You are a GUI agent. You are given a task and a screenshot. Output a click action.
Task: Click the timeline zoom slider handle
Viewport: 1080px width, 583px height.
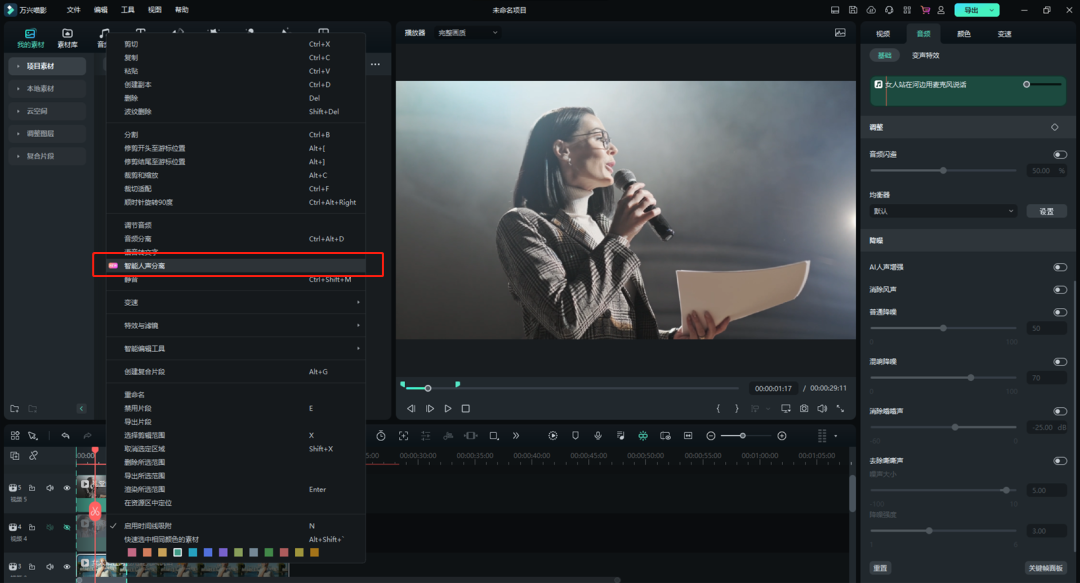[x=742, y=436]
